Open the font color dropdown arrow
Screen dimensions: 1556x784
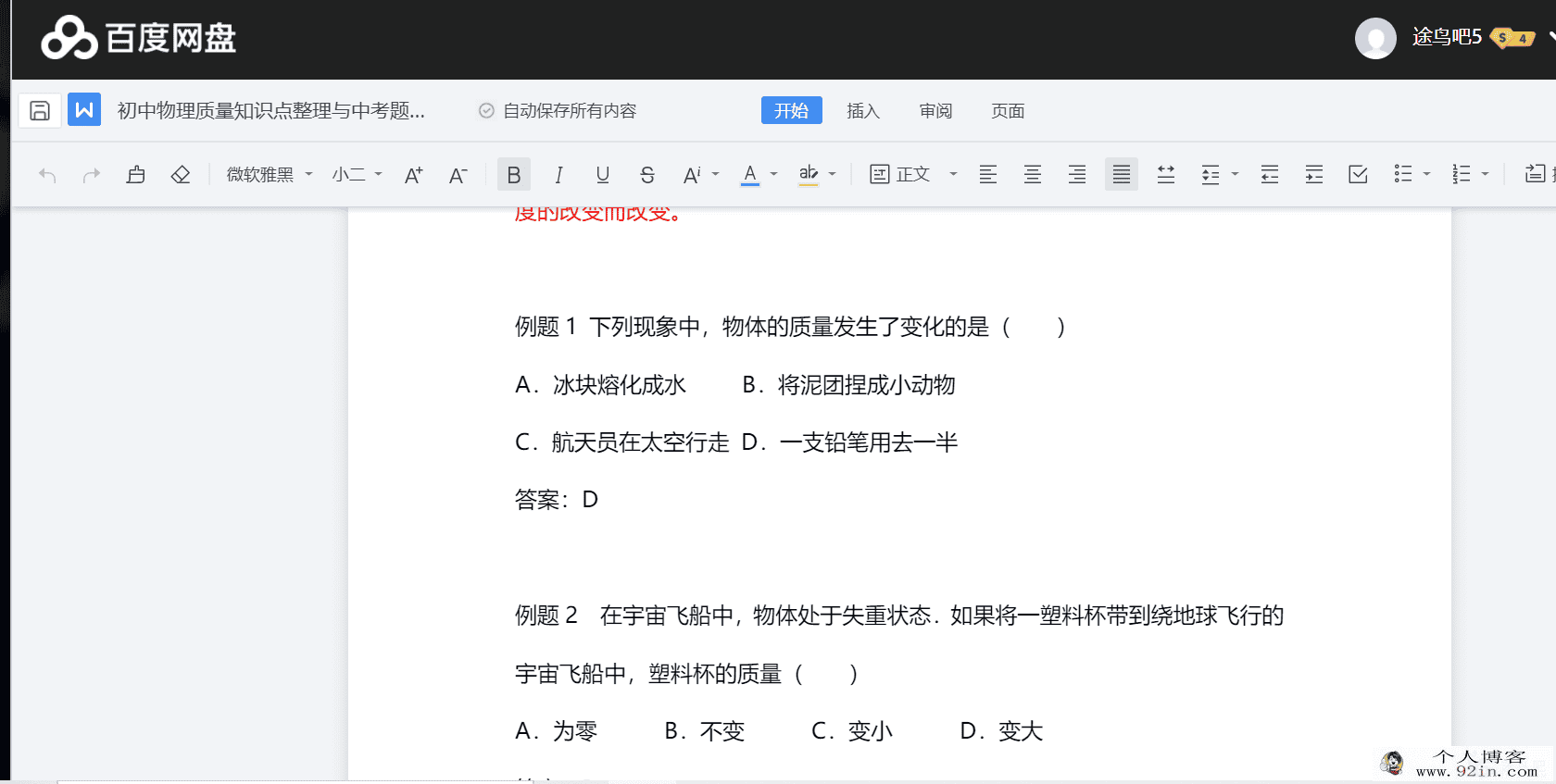click(774, 174)
